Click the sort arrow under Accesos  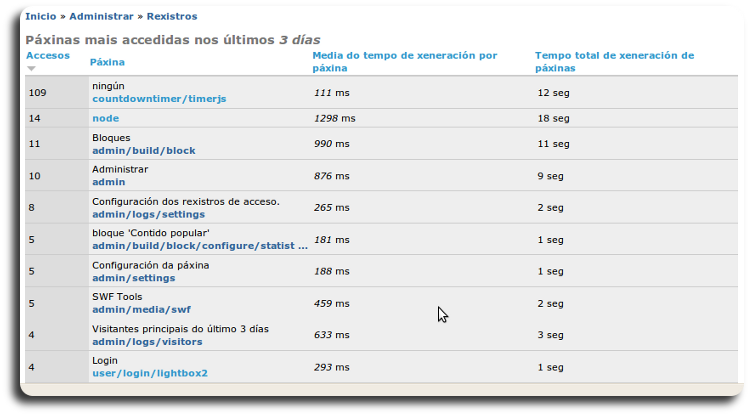(31, 69)
